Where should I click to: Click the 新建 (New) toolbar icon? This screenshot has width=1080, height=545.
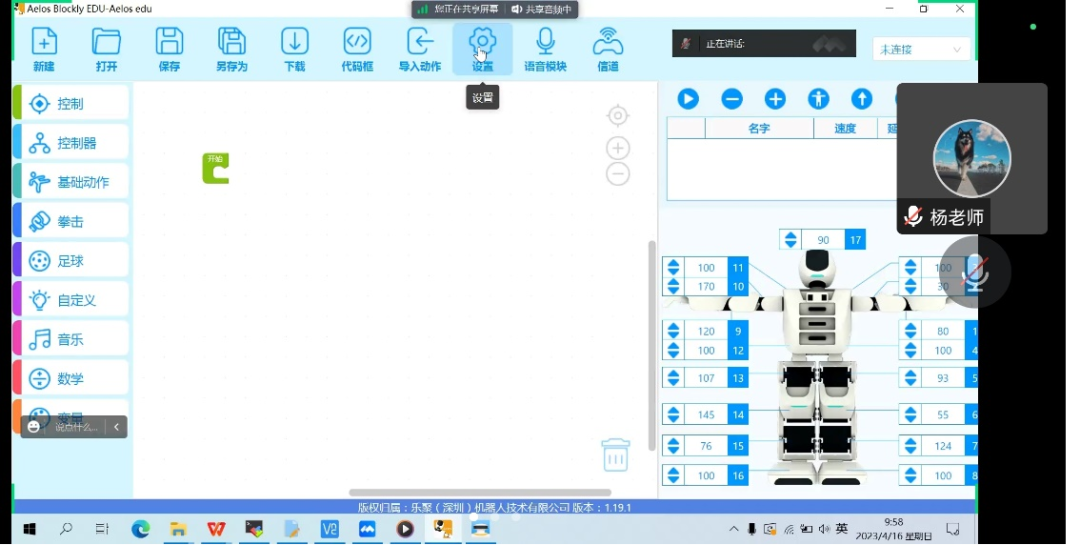44,48
